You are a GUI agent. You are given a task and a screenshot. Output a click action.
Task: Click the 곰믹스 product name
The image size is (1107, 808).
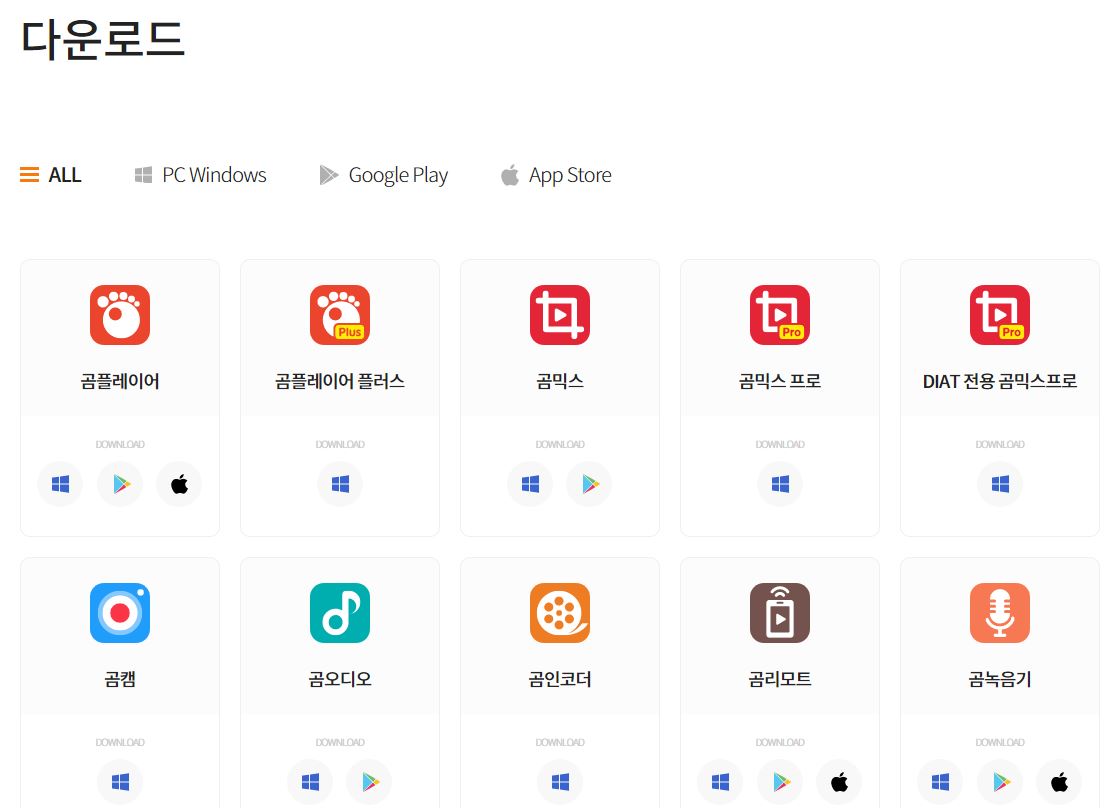(x=560, y=381)
